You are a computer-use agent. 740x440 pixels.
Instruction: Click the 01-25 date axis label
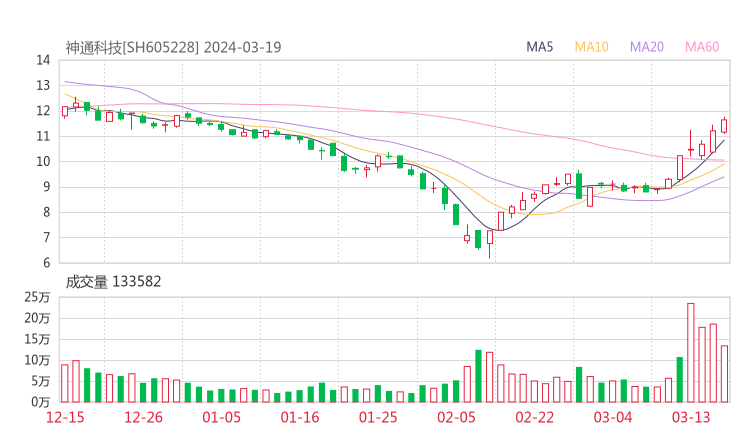(x=378, y=417)
